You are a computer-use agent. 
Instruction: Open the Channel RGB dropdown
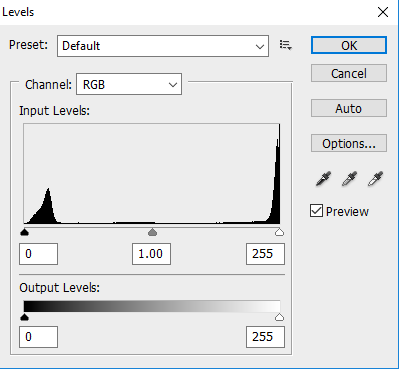[x=129, y=84]
